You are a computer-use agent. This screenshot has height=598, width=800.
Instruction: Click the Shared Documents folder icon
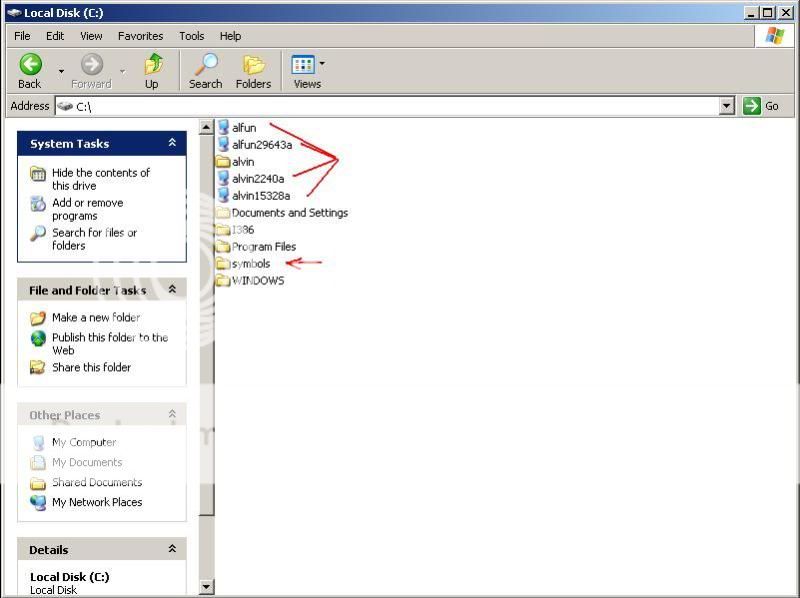pyautogui.click(x=38, y=483)
